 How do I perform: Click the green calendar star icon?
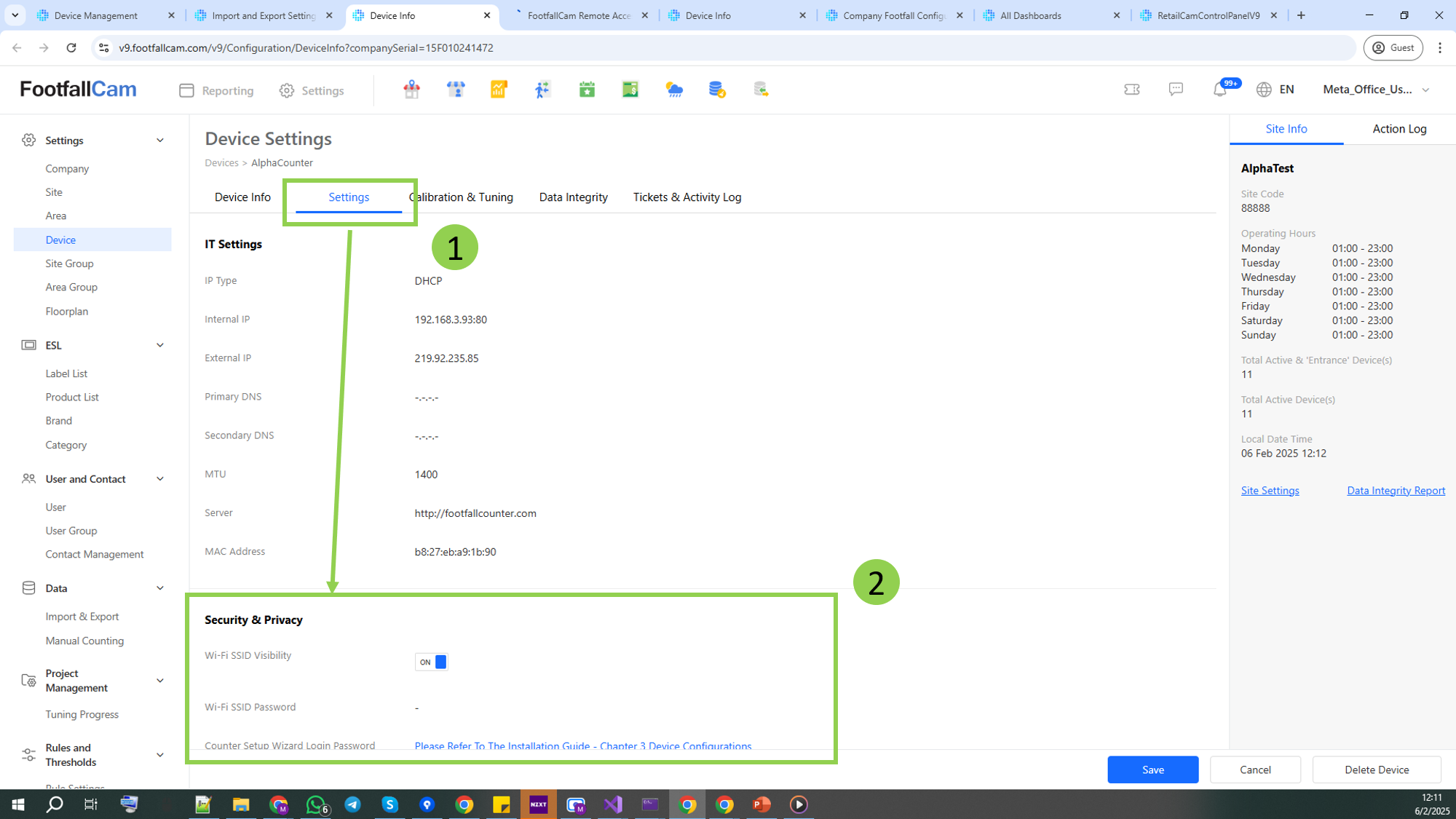[587, 90]
